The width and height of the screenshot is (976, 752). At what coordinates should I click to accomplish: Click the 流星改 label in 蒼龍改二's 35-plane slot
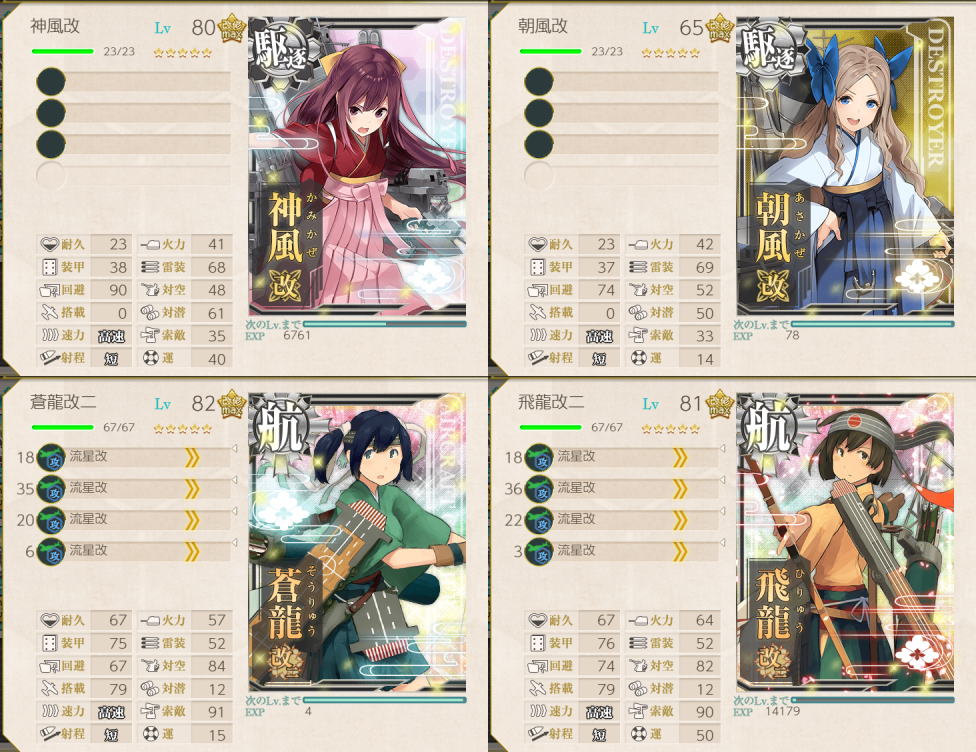point(88,487)
